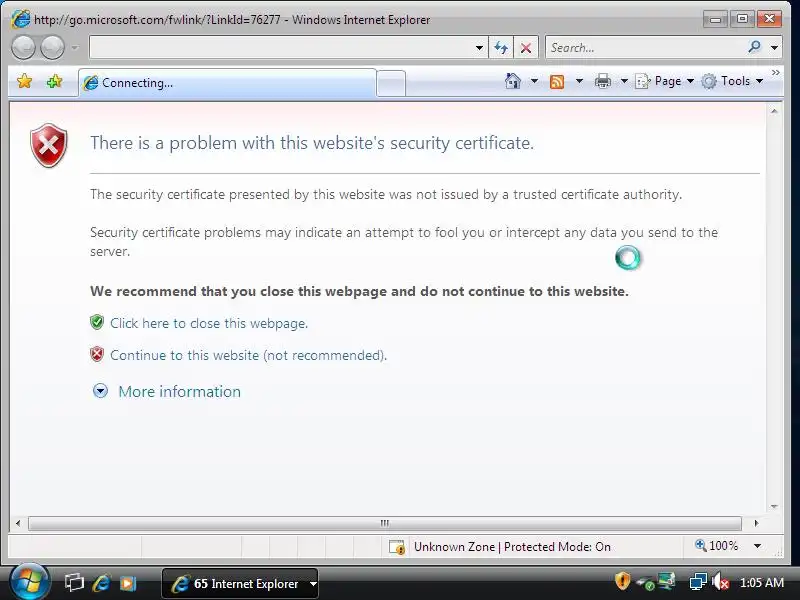Maximize the Internet Explorer window

[x=742, y=19]
